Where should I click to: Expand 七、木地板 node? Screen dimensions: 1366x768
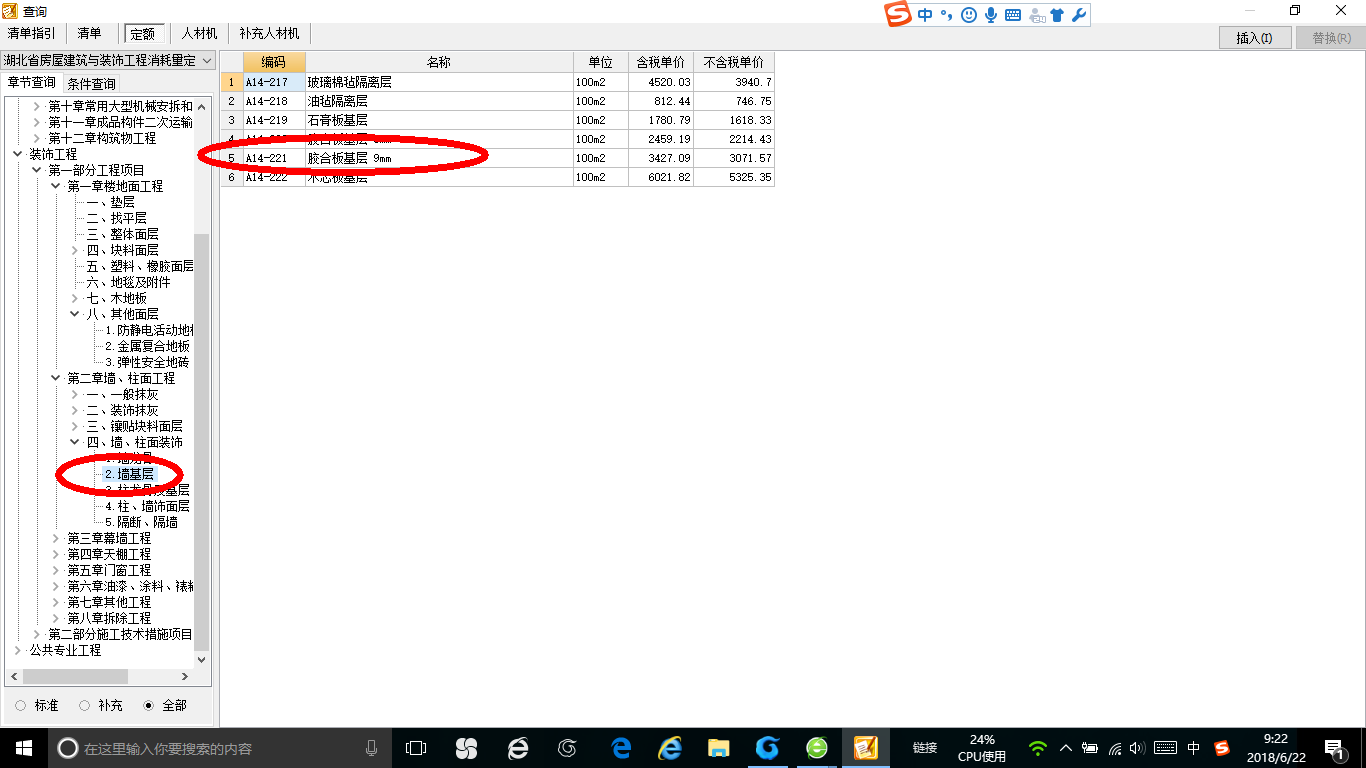[75, 298]
